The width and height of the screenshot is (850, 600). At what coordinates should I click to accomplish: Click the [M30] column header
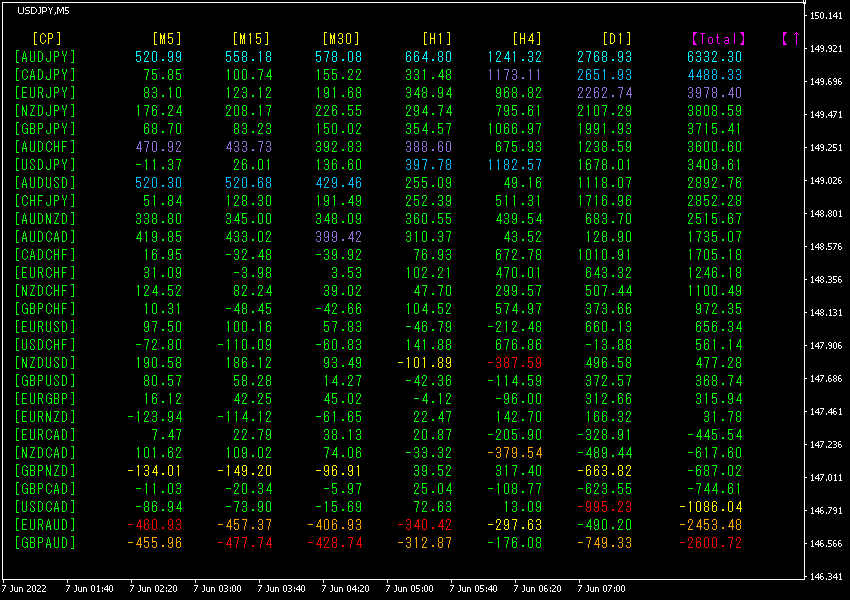[341, 38]
